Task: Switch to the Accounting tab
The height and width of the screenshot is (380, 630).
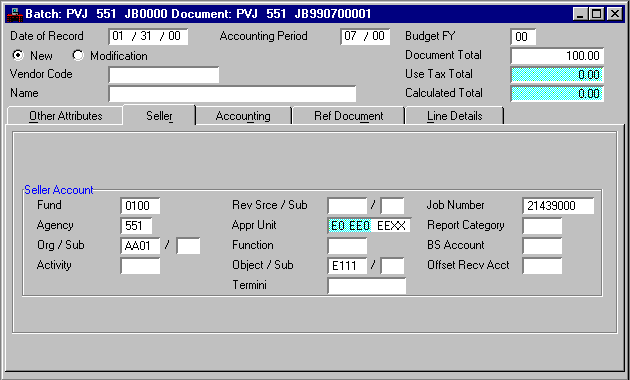Action: (243, 116)
